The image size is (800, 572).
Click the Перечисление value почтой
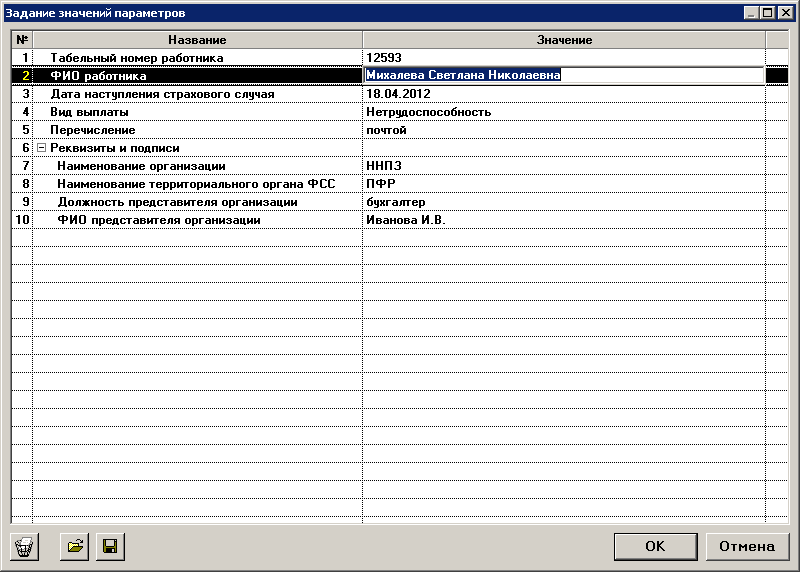(x=563, y=130)
